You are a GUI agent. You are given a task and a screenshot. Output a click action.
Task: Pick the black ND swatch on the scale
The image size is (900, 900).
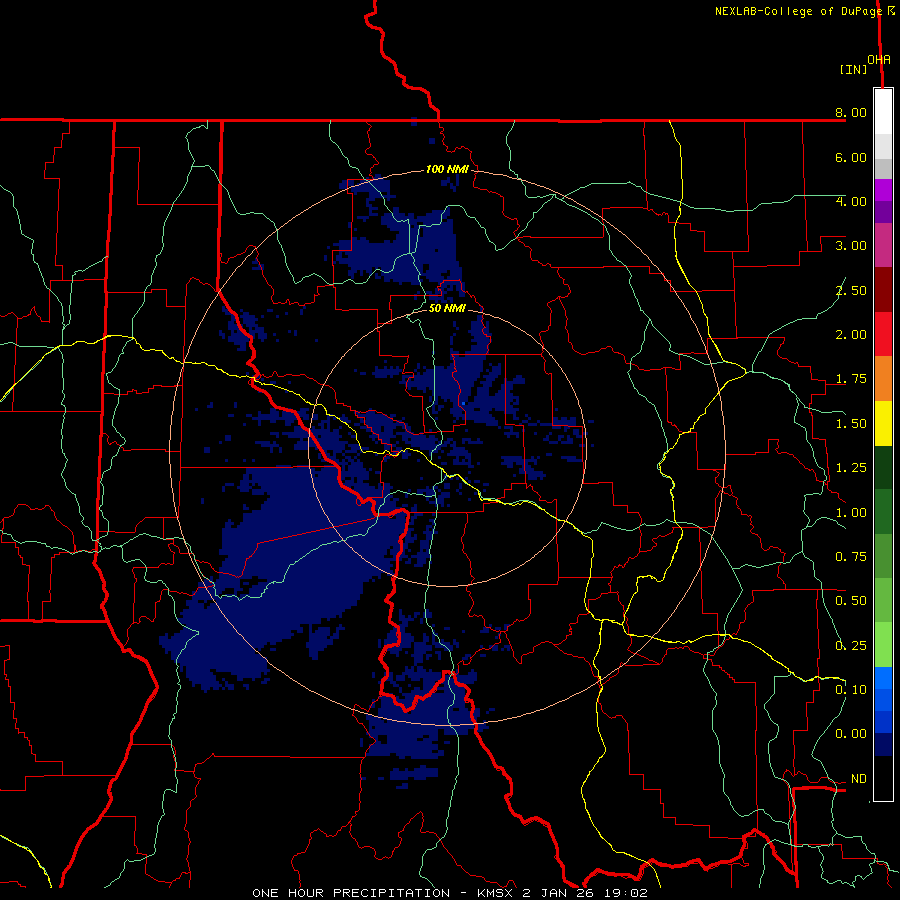883,778
